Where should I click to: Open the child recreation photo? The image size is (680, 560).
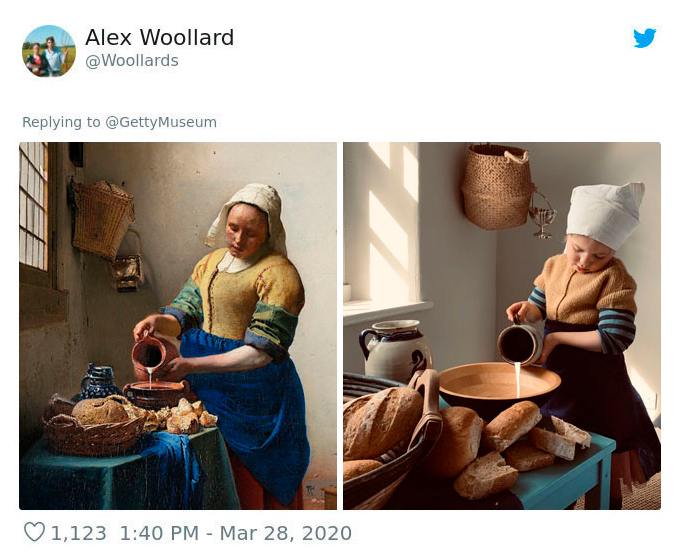(x=502, y=326)
